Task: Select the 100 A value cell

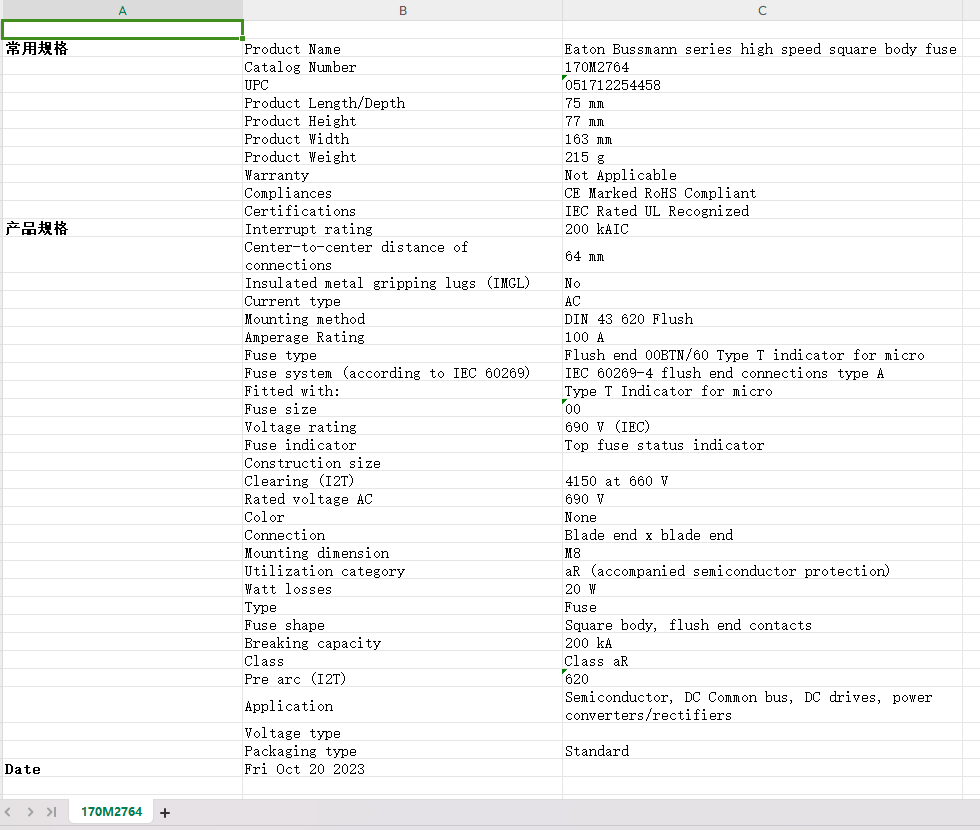Action: 762,337
